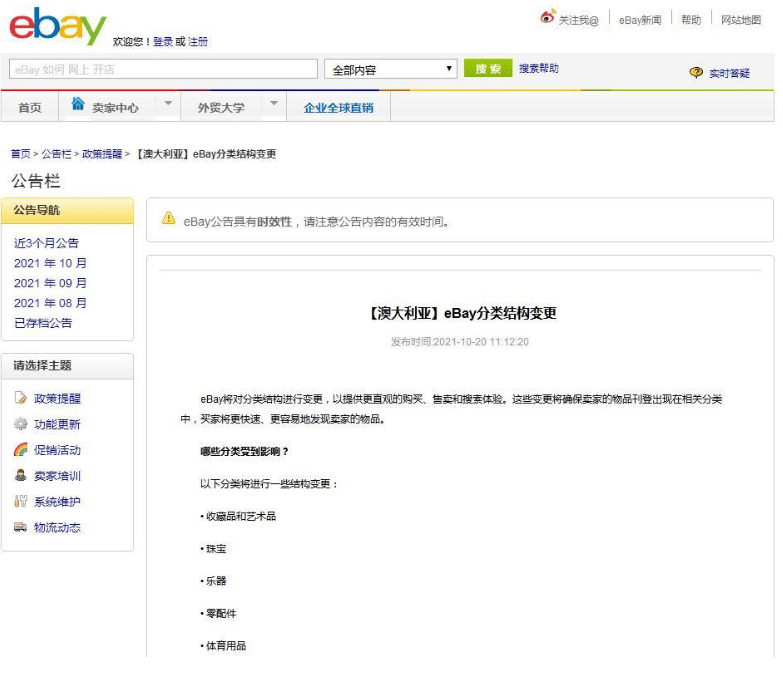Screen dimensions: 783x683
Task: Click the 收藏品和艺术品 list item
Action: pyautogui.click(x=241, y=516)
